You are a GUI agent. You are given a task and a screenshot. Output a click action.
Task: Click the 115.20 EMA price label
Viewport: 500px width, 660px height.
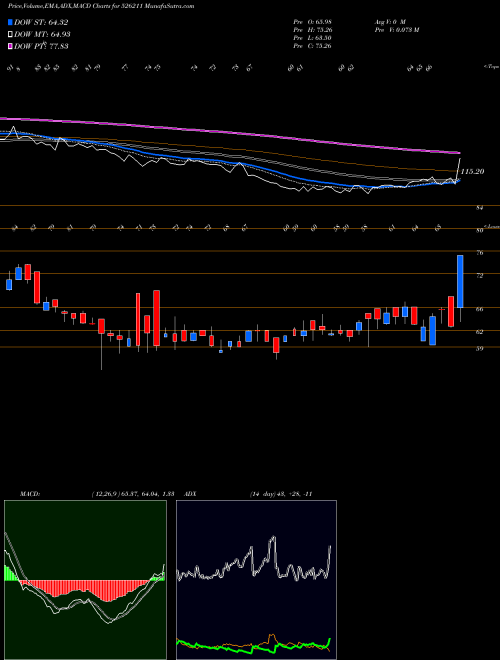[x=473, y=172]
